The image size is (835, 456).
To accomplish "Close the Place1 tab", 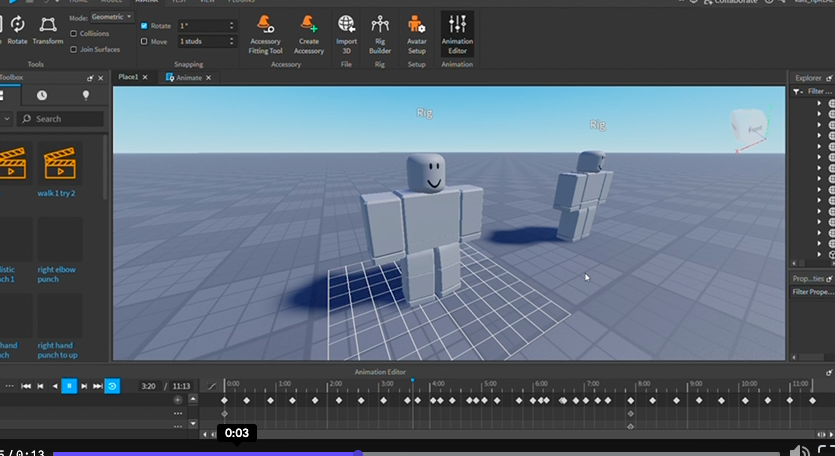I will (145, 78).
